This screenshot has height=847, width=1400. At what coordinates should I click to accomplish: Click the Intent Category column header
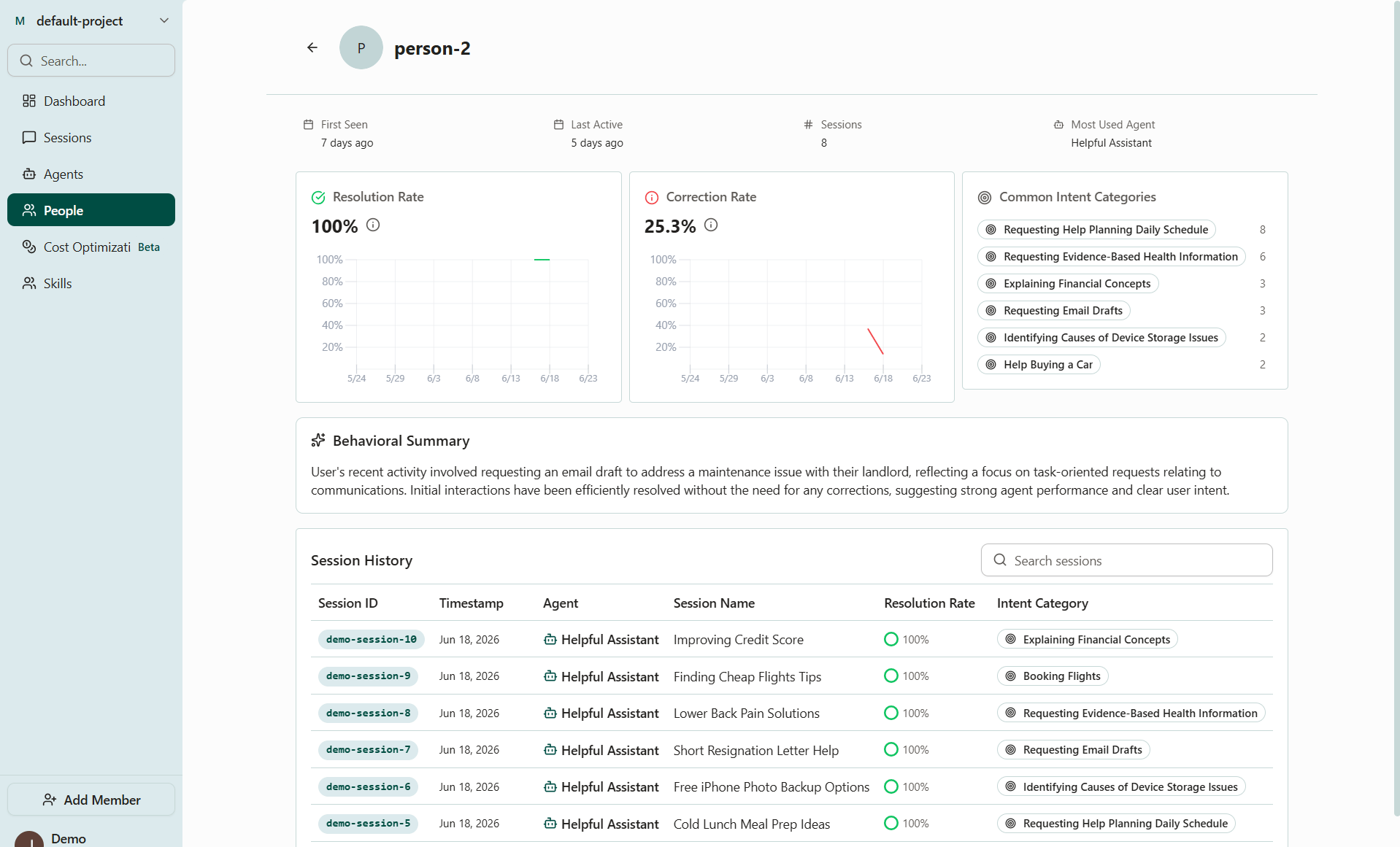click(1042, 603)
